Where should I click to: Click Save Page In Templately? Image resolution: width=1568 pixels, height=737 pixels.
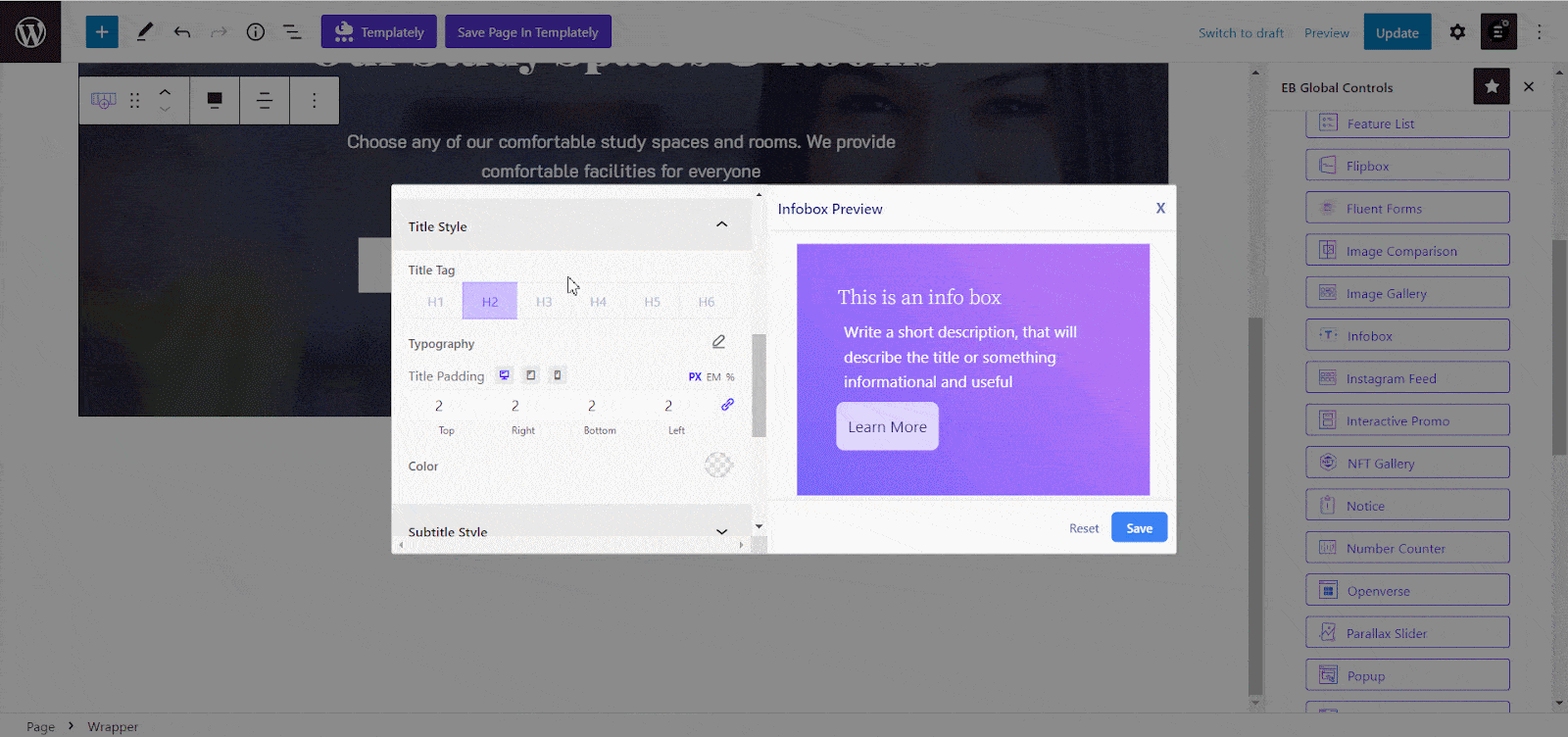pyautogui.click(x=528, y=31)
